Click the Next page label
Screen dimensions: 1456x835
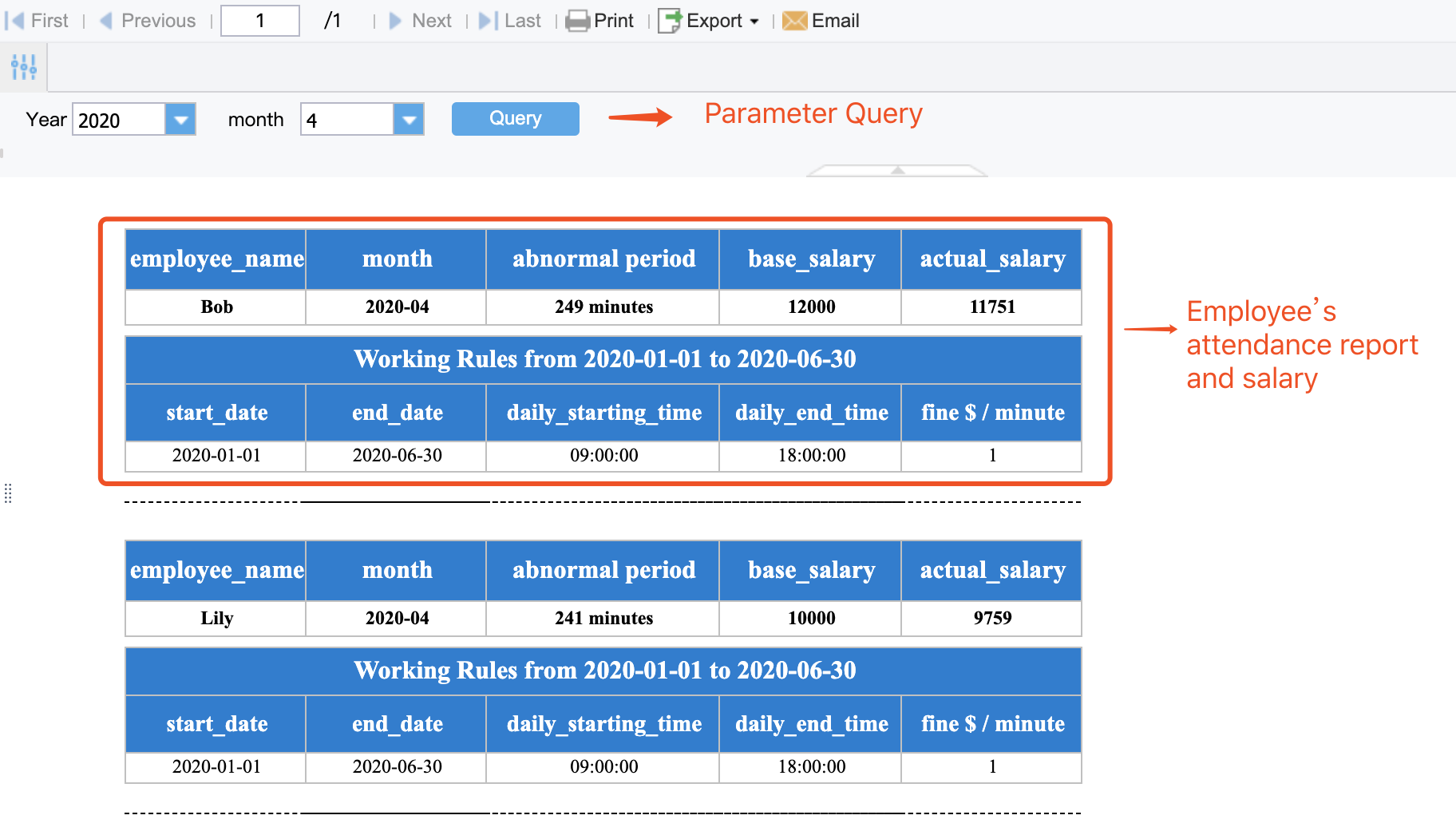pyautogui.click(x=432, y=21)
